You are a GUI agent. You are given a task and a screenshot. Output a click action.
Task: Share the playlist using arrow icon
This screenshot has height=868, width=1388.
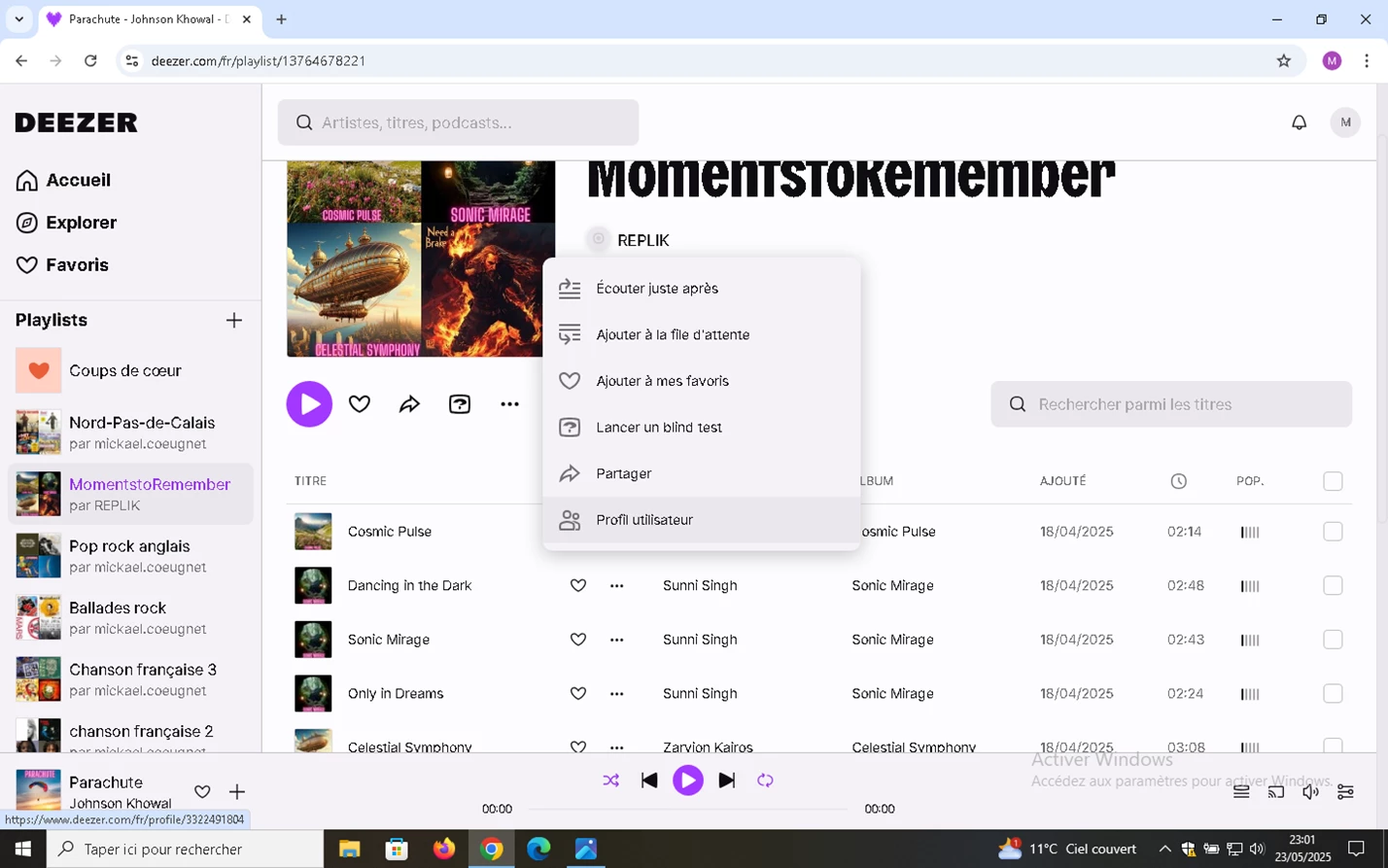[x=409, y=404]
